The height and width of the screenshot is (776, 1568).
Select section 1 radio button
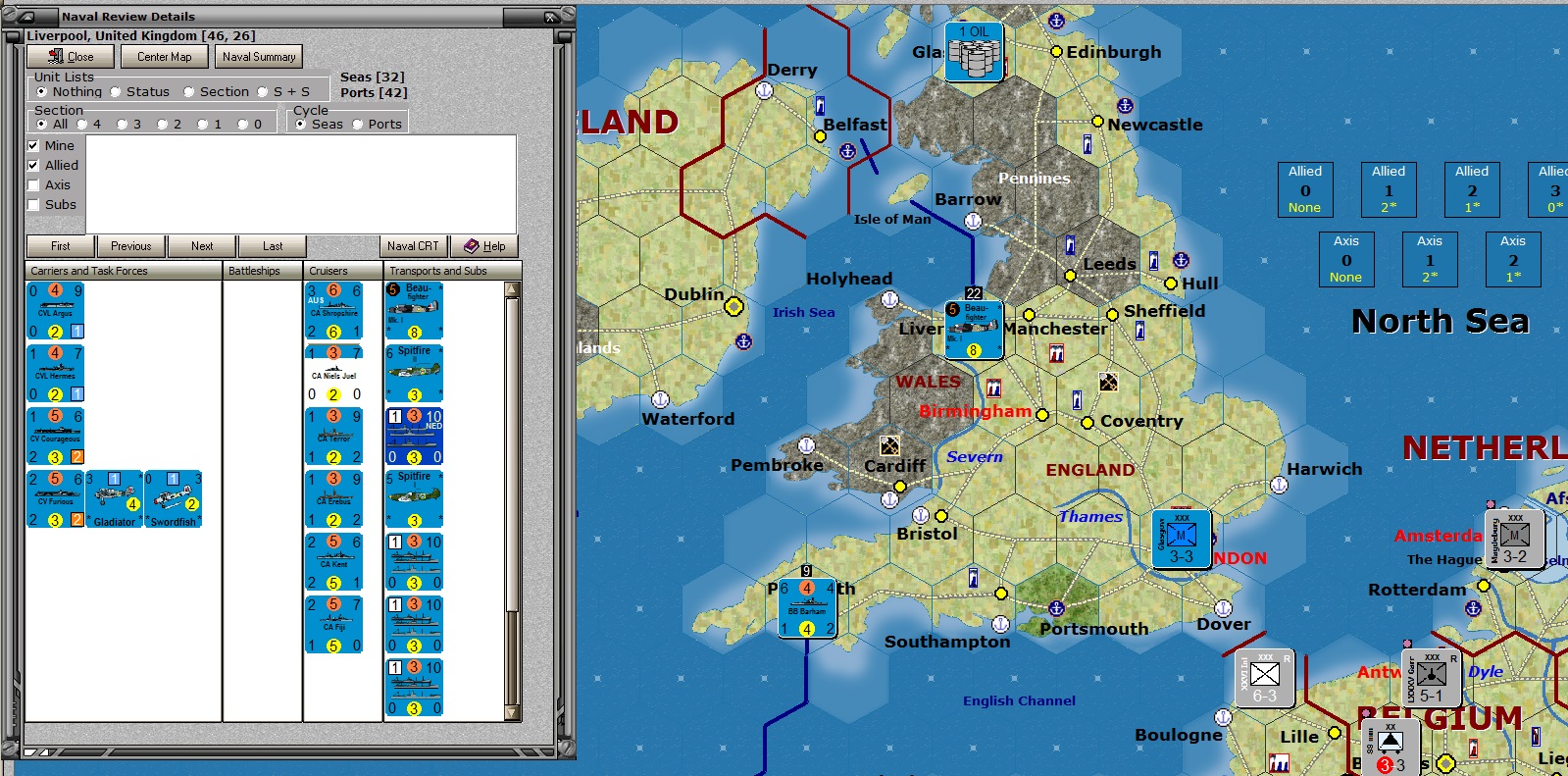click(x=210, y=125)
